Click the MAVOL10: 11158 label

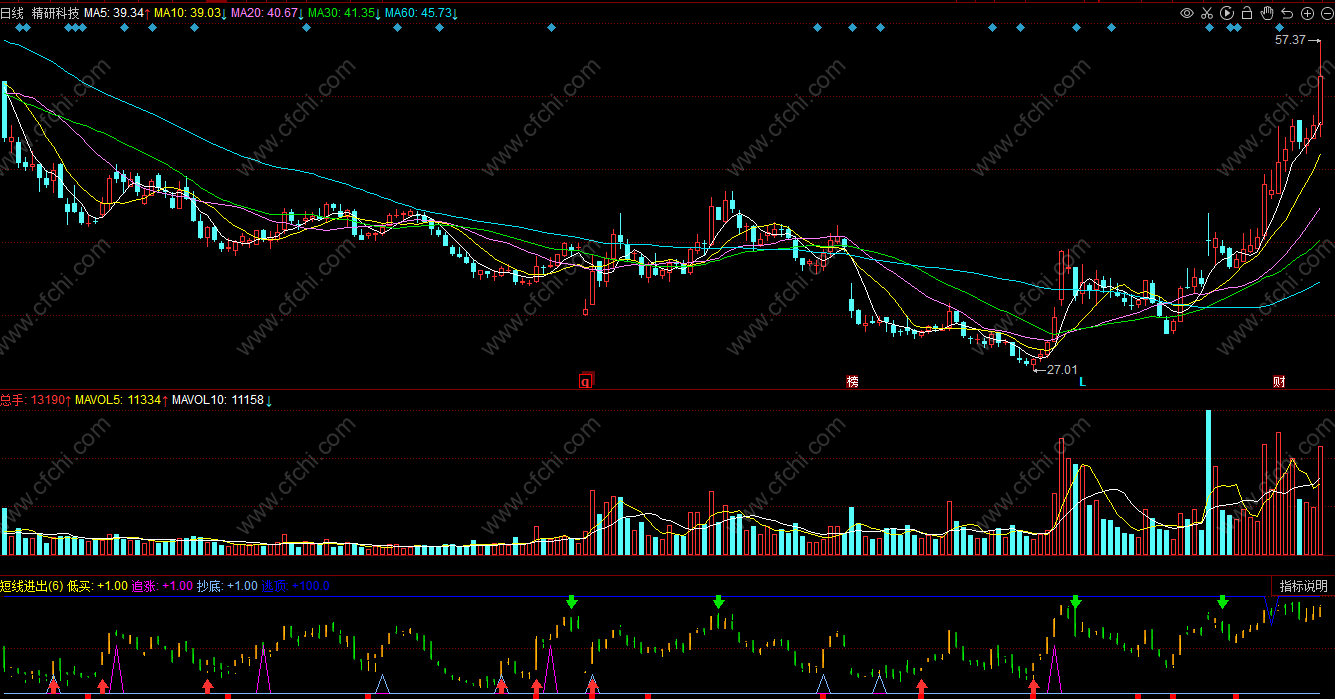coord(218,399)
